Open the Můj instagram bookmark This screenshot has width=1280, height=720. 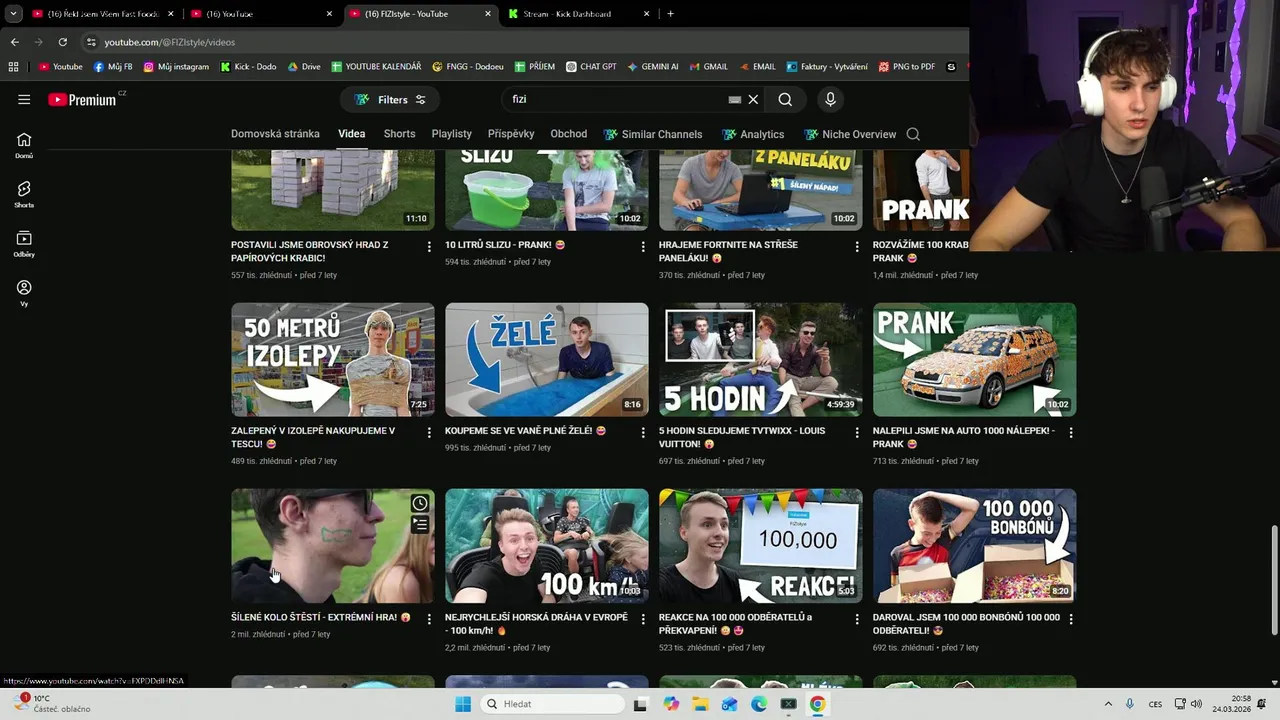176,67
